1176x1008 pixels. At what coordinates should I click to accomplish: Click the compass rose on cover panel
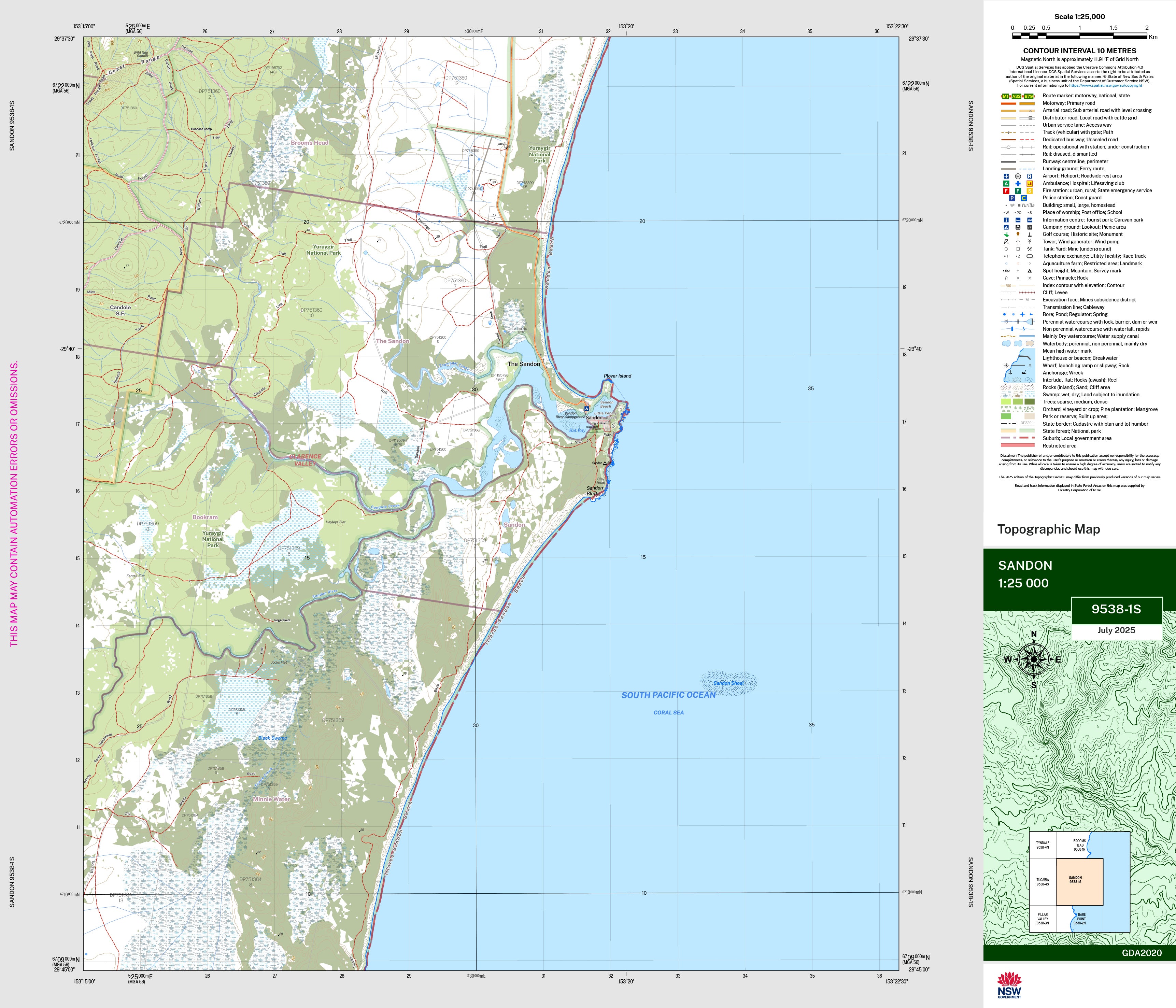(x=1034, y=659)
